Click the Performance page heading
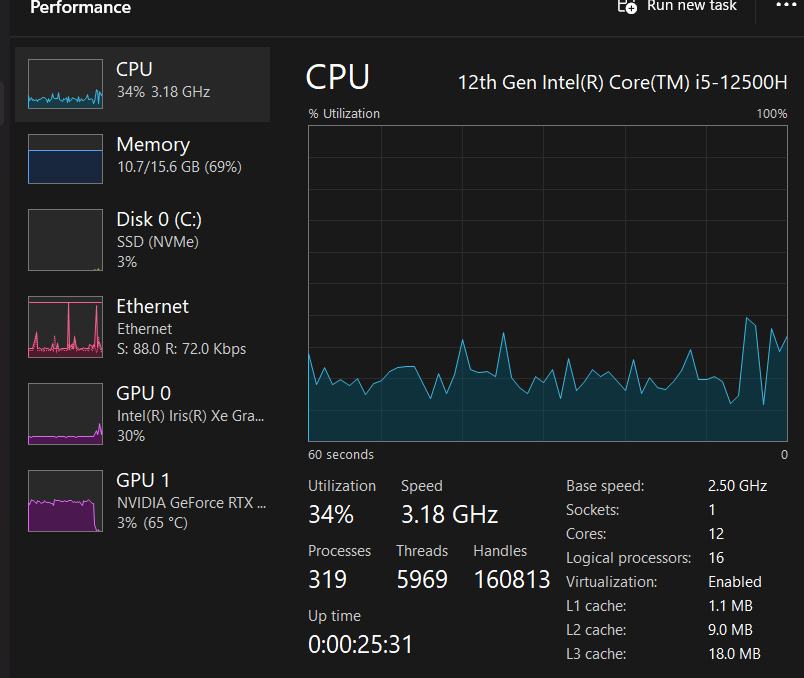Image resolution: width=804 pixels, height=678 pixels. pyautogui.click(x=80, y=7)
